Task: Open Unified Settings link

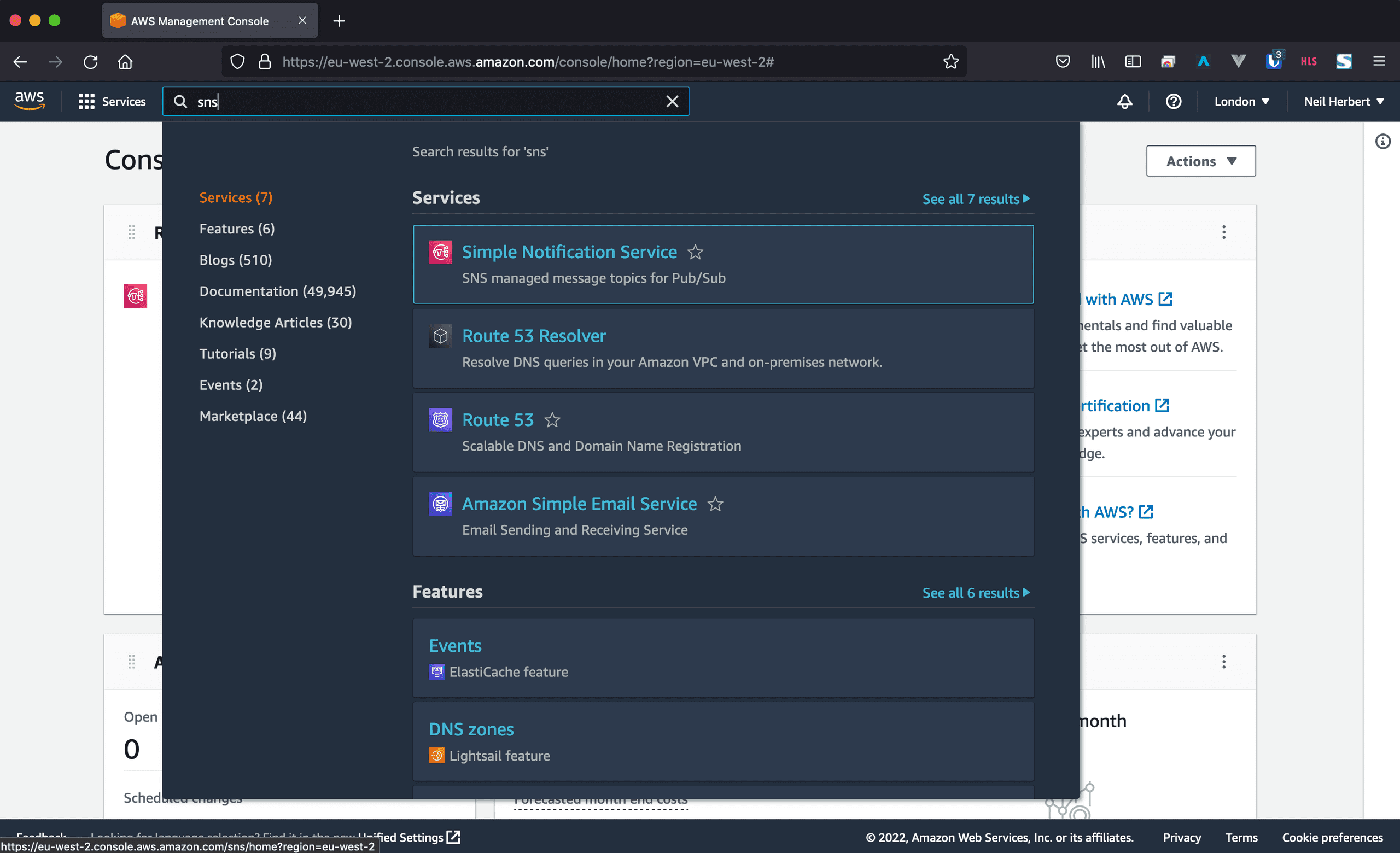Action: pos(408,837)
